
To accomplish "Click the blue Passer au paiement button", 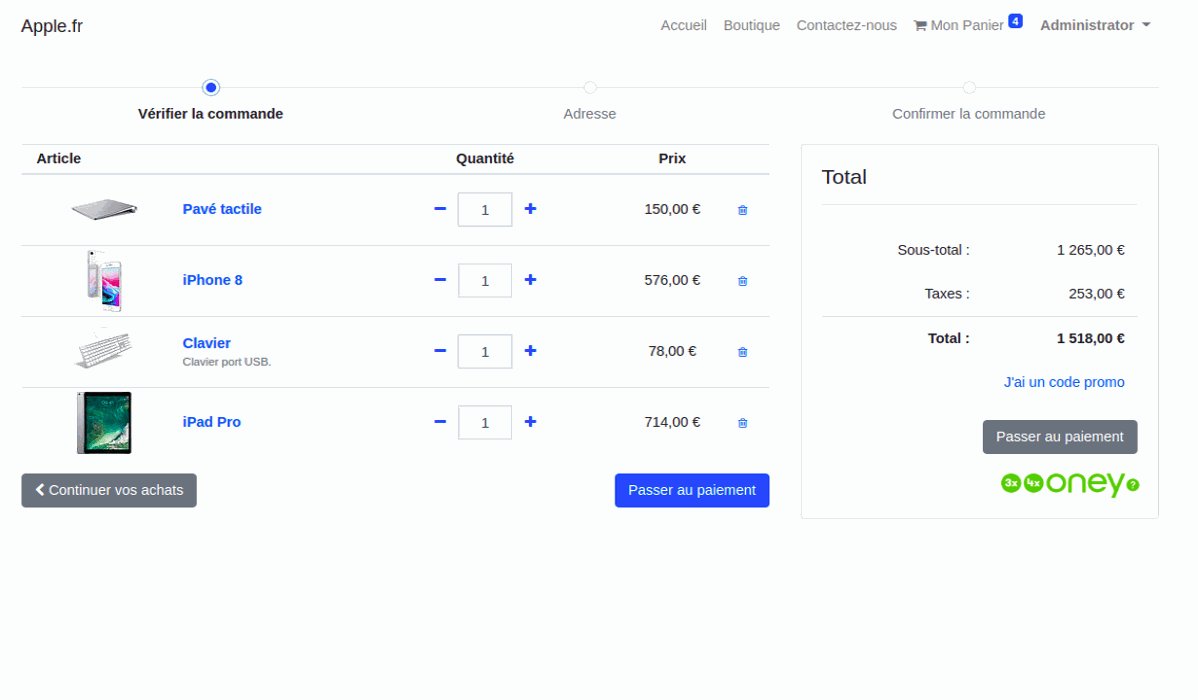I will (691, 490).
